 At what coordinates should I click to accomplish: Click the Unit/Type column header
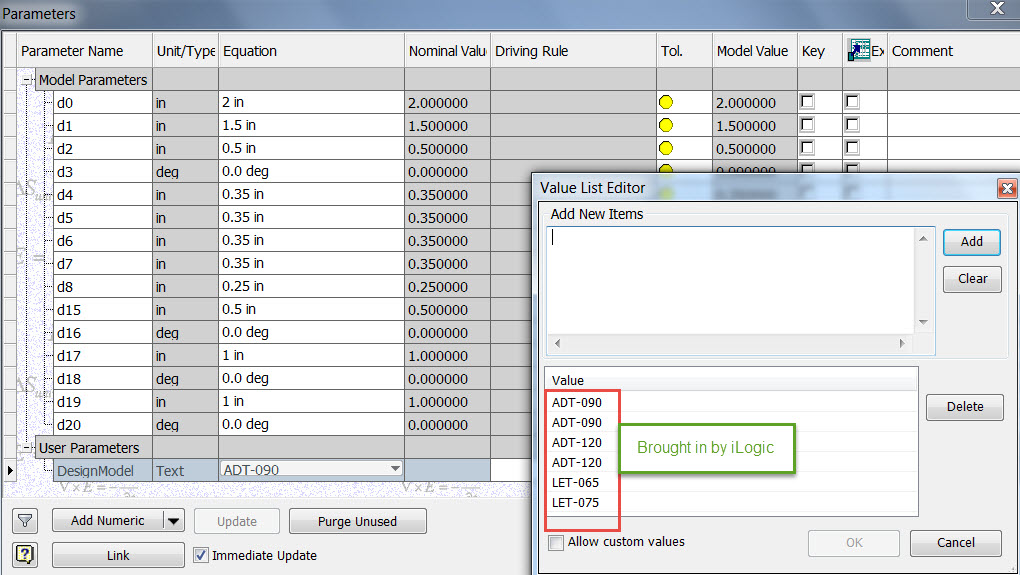pyautogui.click(x=185, y=51)
